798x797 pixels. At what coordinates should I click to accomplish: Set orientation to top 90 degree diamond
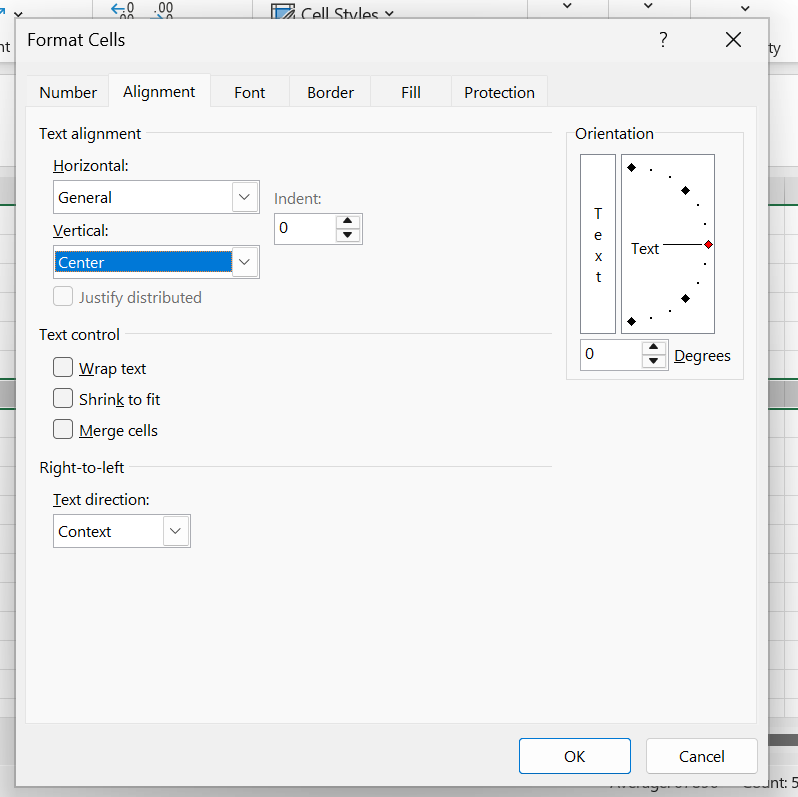(632, 167)
